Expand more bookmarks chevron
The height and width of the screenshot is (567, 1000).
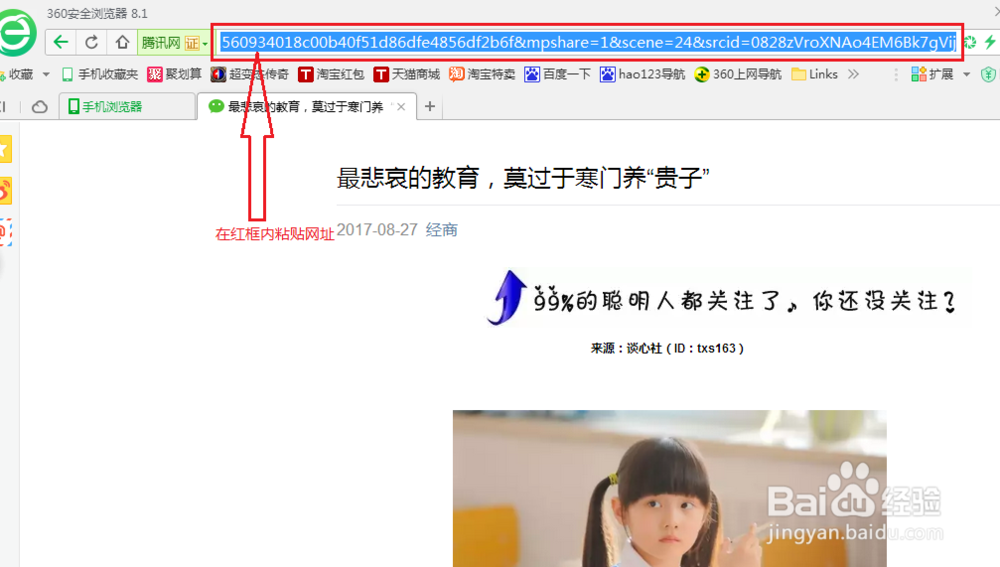point(853,75)
